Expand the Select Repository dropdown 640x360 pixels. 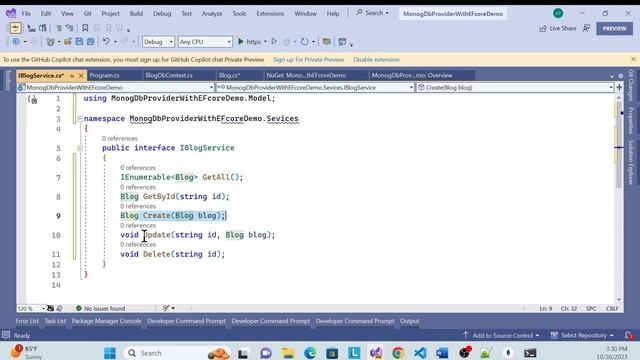(582, 336)
